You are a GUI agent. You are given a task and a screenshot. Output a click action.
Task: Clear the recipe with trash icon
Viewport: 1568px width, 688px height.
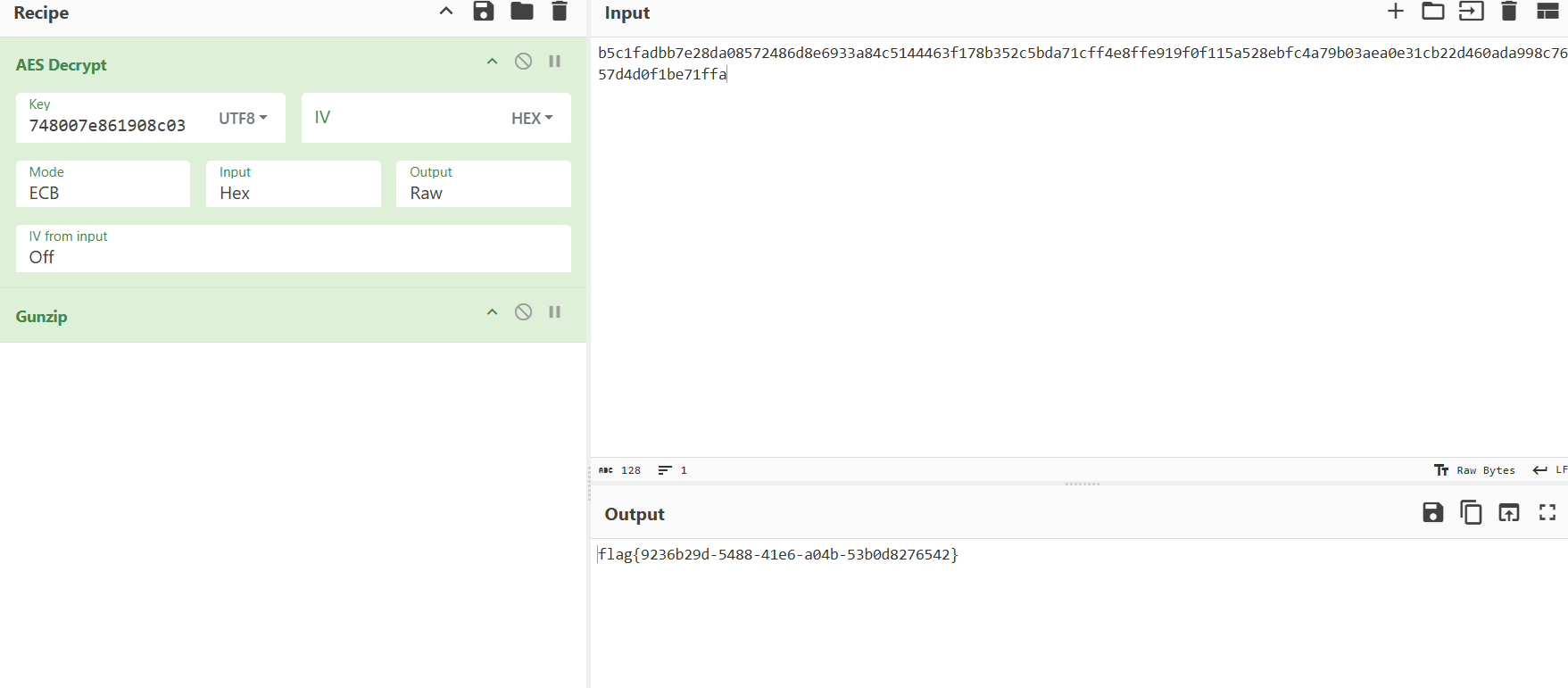[x=560, y=12]
